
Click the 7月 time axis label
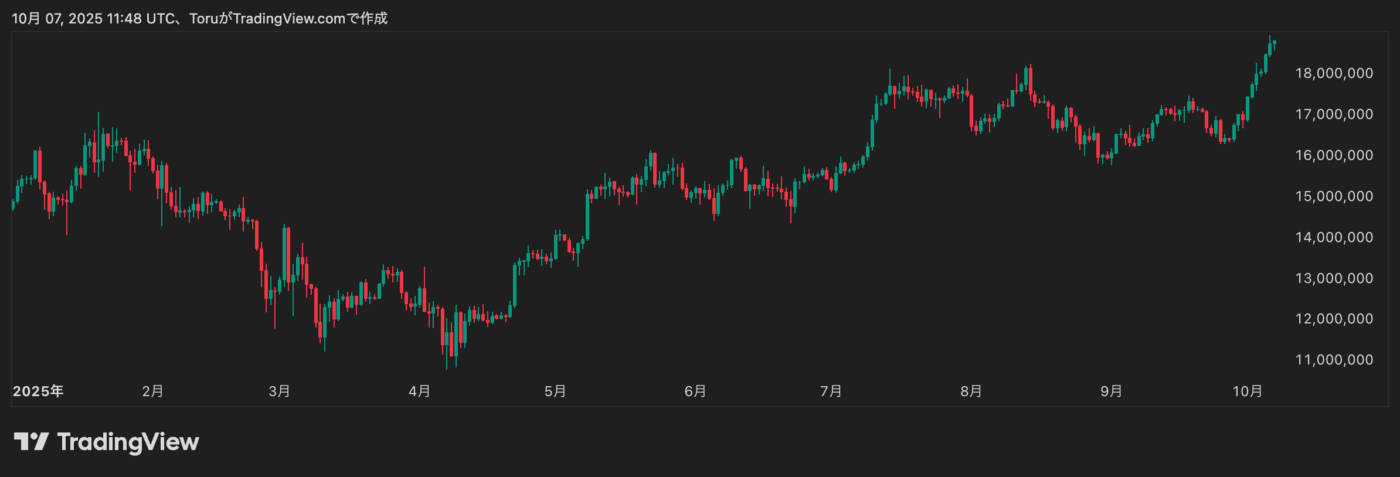[x=829, y=391]
